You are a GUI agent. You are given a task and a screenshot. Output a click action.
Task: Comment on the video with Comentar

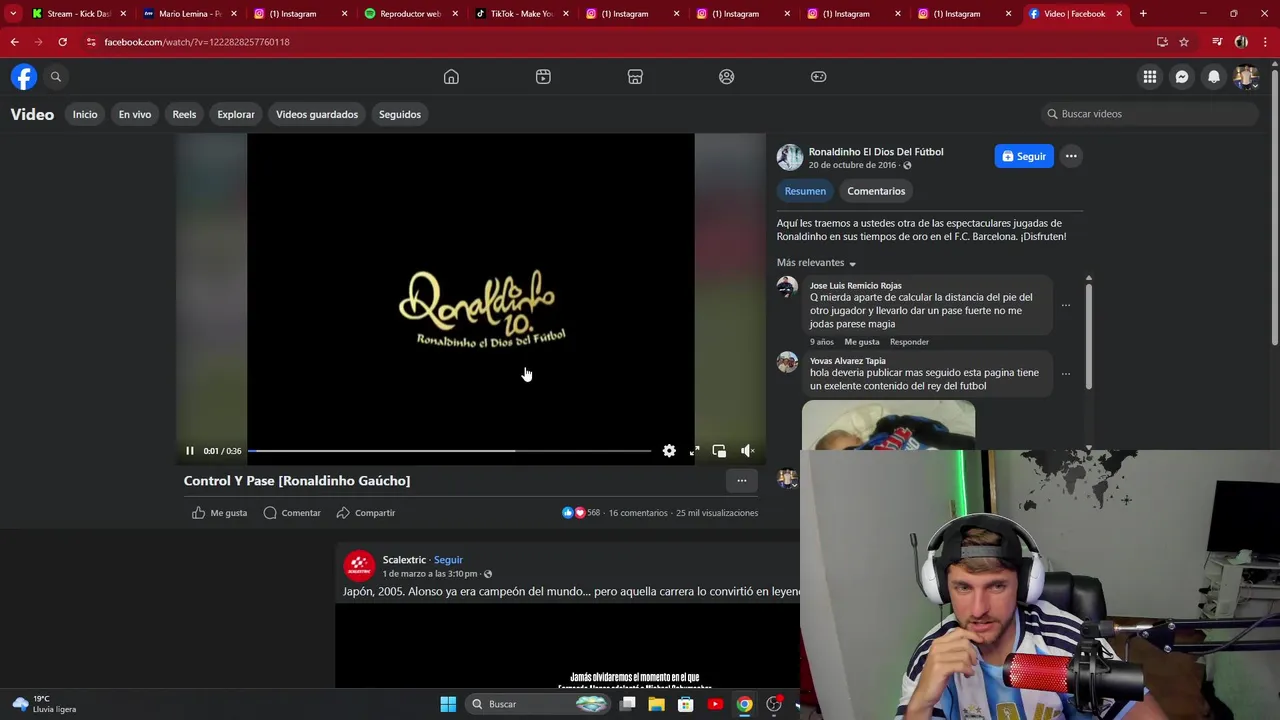pyautogui.click(x=292, y=513)
